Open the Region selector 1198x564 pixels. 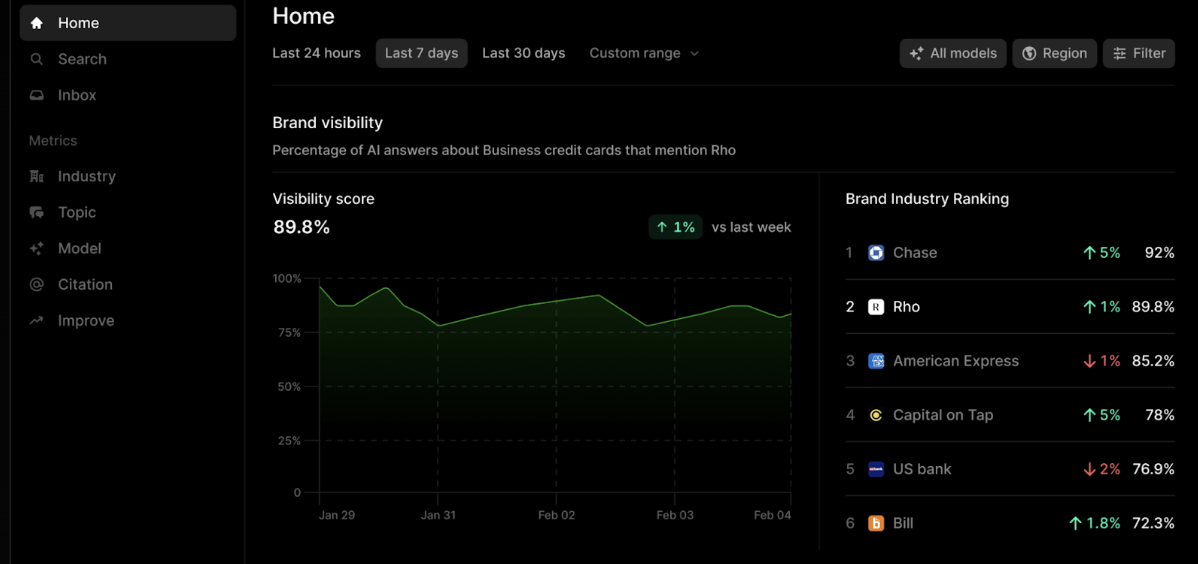tap(1054, 53)
